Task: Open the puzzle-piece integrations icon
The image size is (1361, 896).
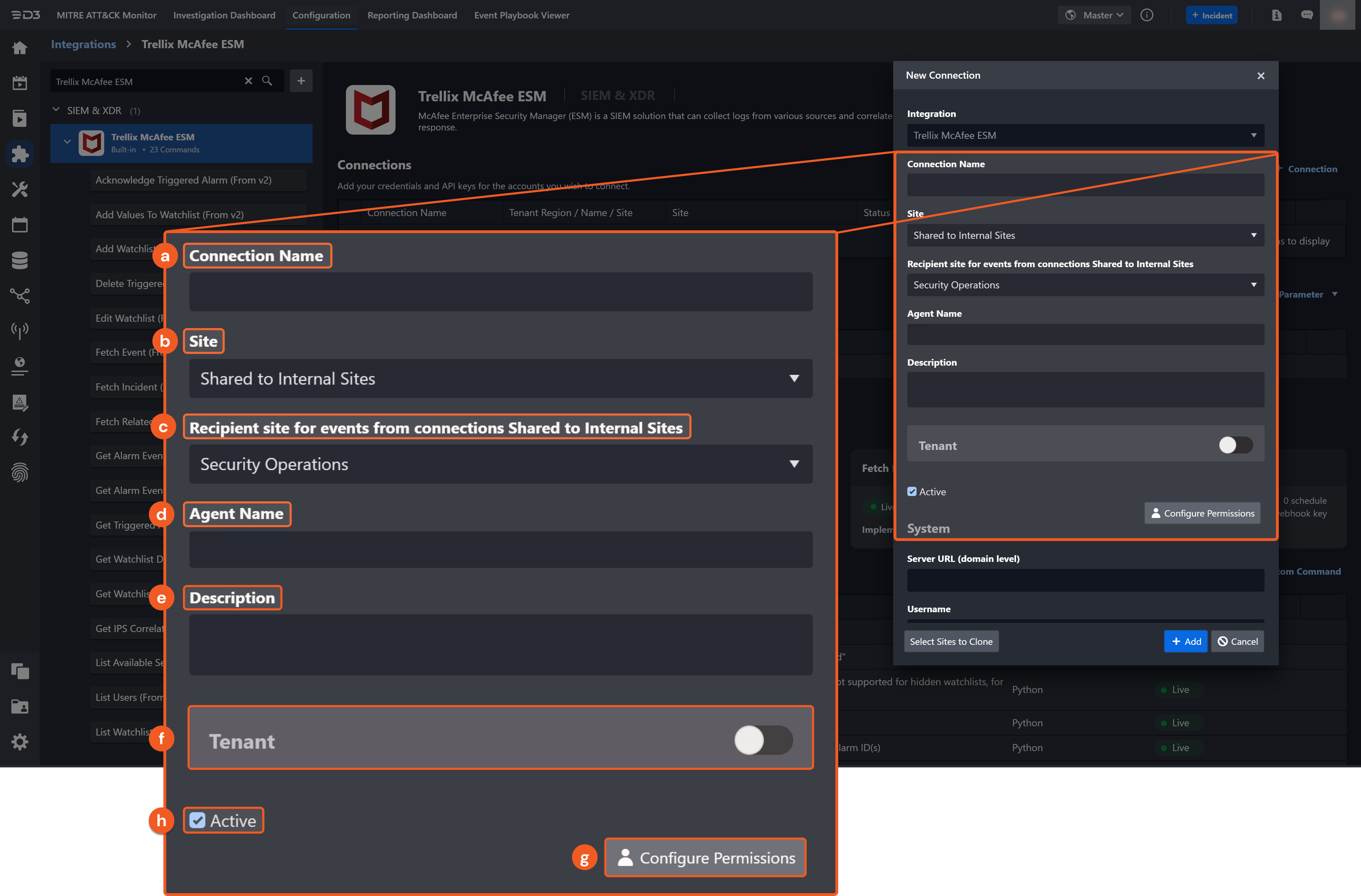Action: [x=19, y=154]
